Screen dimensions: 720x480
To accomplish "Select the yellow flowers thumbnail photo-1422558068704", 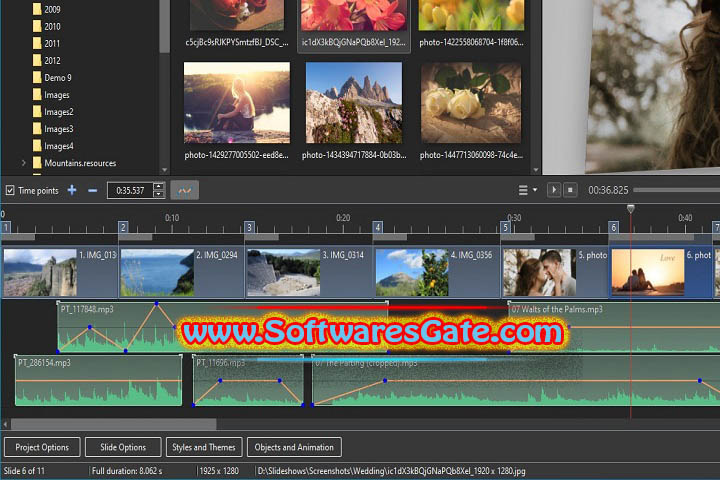I will (x=471, y=15).
